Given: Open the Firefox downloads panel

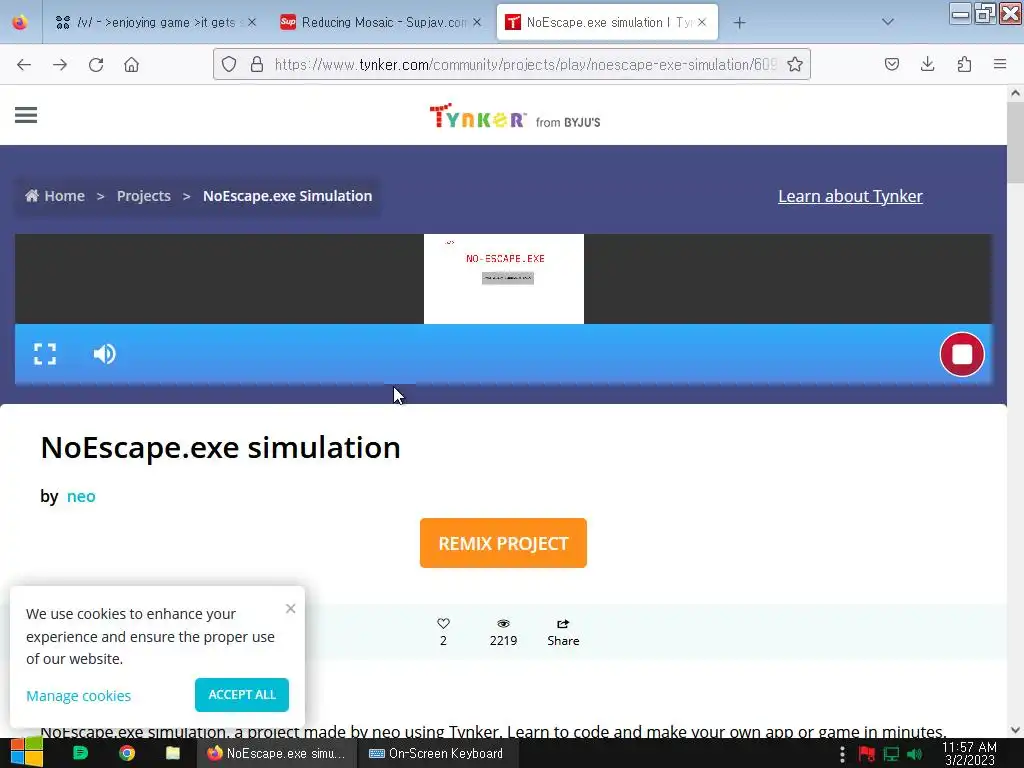Looking at the screenshot, I should pos(927,64).
